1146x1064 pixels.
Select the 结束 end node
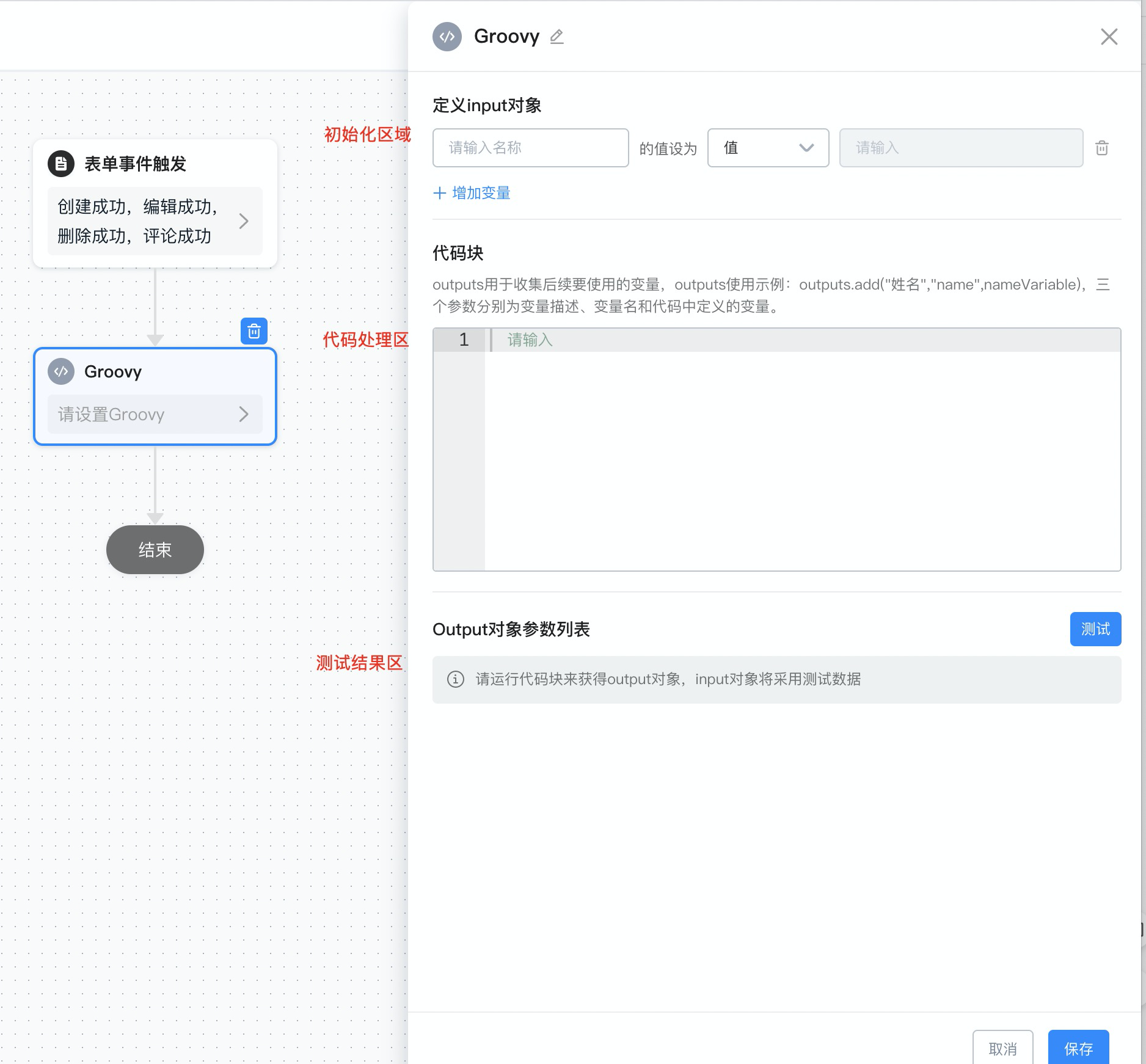pos(155,550)
